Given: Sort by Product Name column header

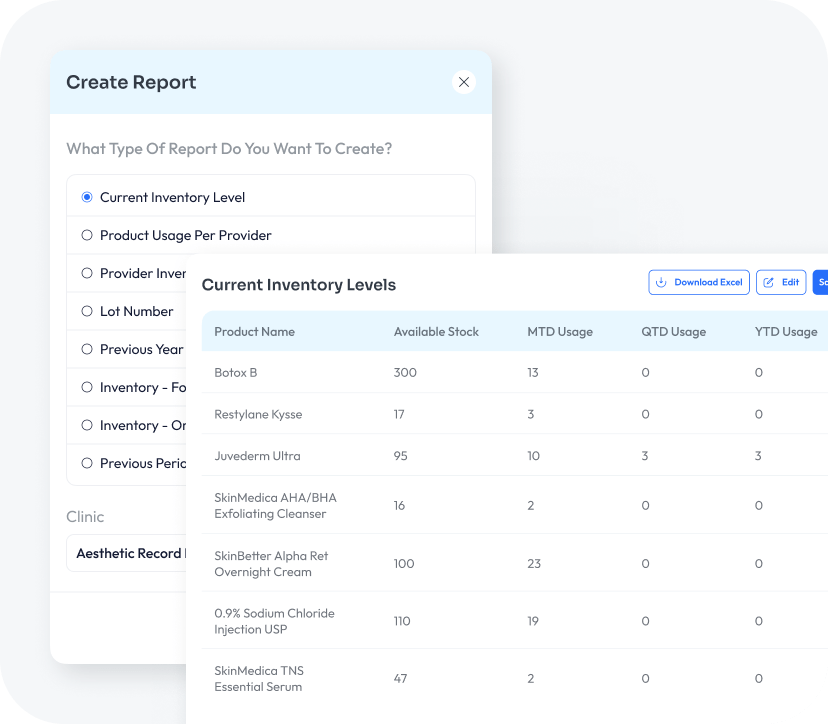Looking at the screenshot, I should pyautogui.click(x=254, y=332).
